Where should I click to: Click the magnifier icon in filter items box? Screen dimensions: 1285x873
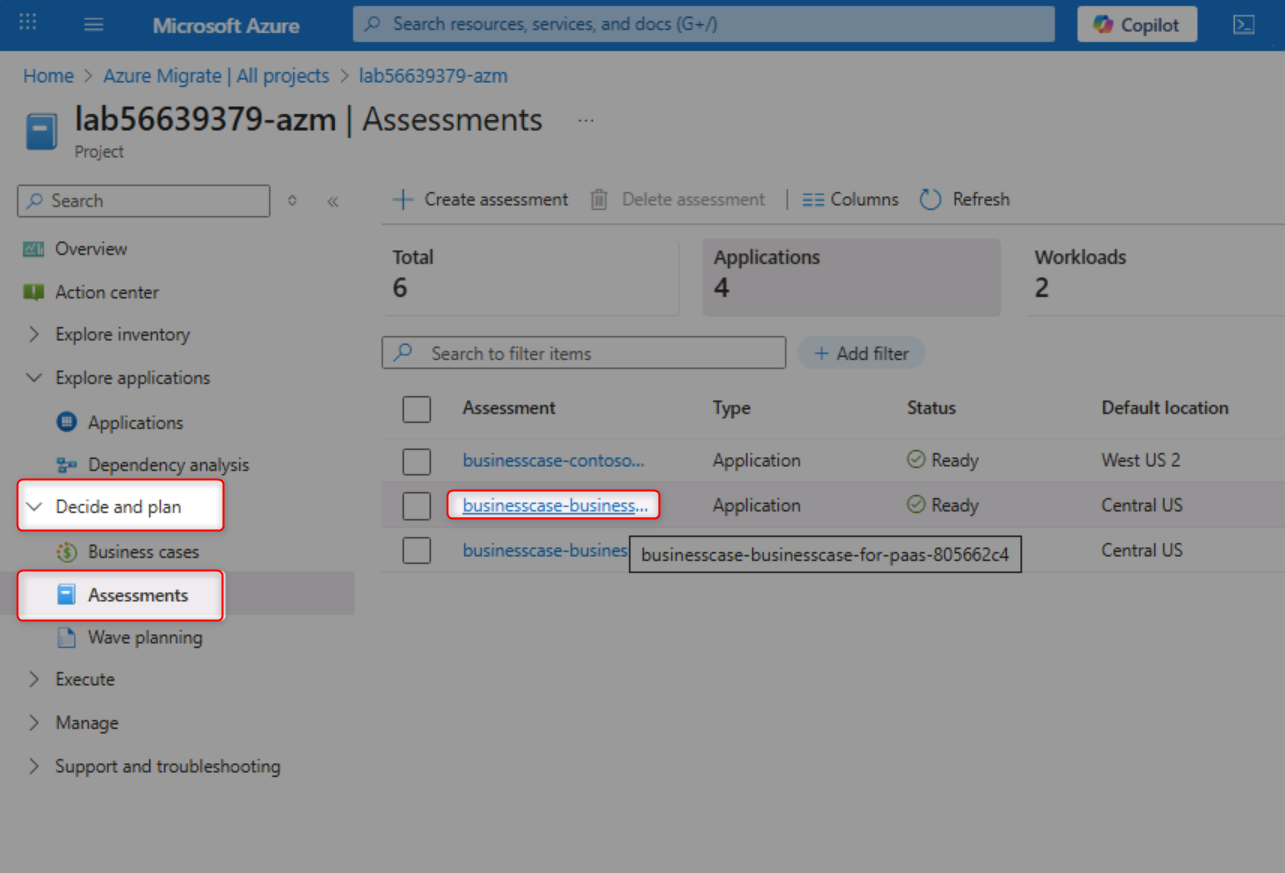coord(403,353)
